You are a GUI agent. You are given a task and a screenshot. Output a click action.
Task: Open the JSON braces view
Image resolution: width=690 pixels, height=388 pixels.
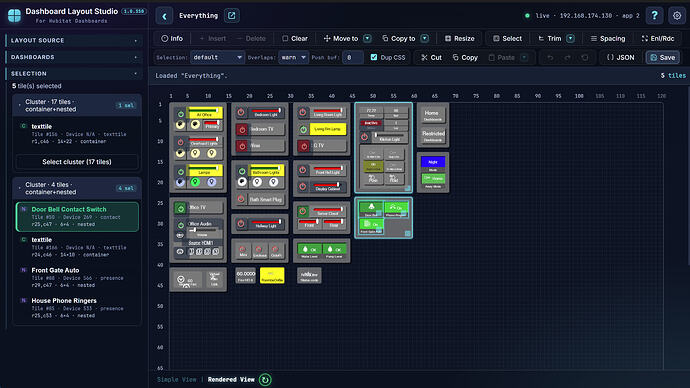coord(620,58)
